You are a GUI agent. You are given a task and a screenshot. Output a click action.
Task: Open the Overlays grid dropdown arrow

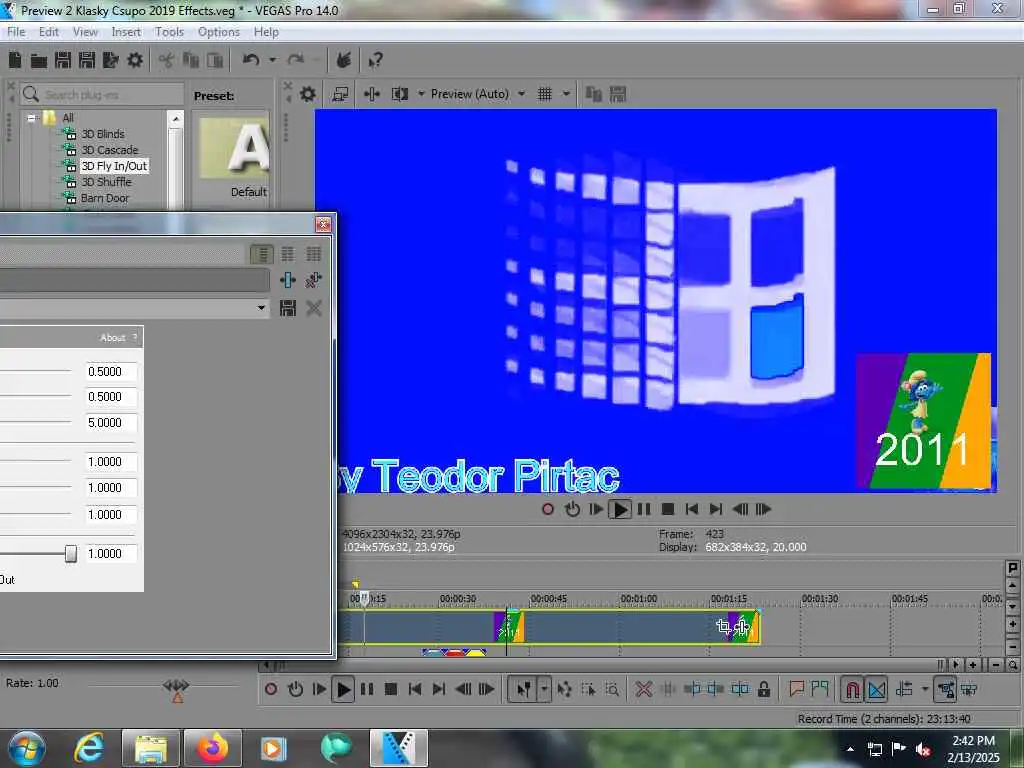coord(566,94)
